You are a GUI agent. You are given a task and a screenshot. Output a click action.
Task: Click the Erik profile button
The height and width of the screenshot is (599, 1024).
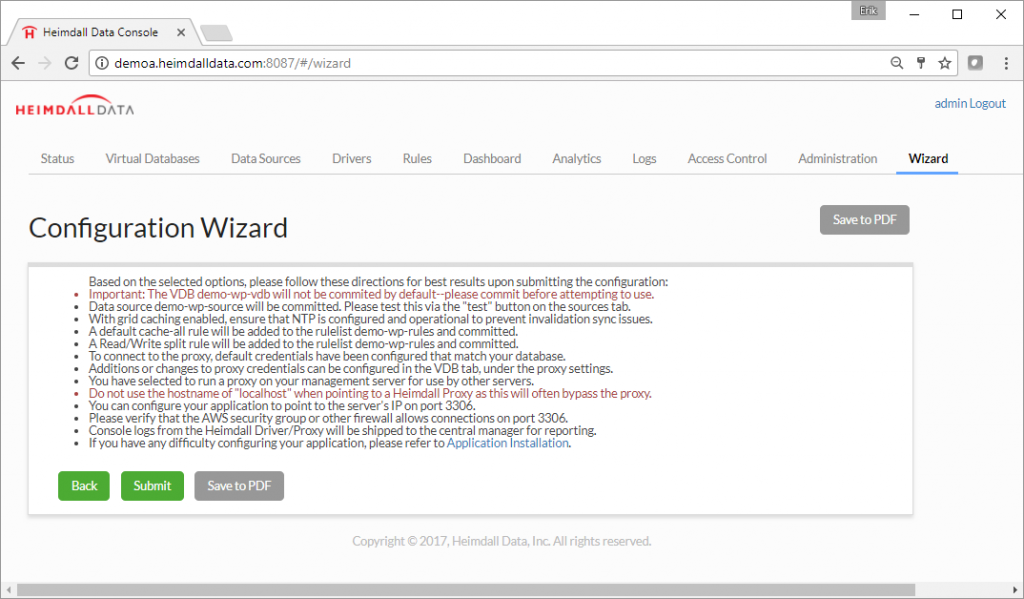point(868,10)
